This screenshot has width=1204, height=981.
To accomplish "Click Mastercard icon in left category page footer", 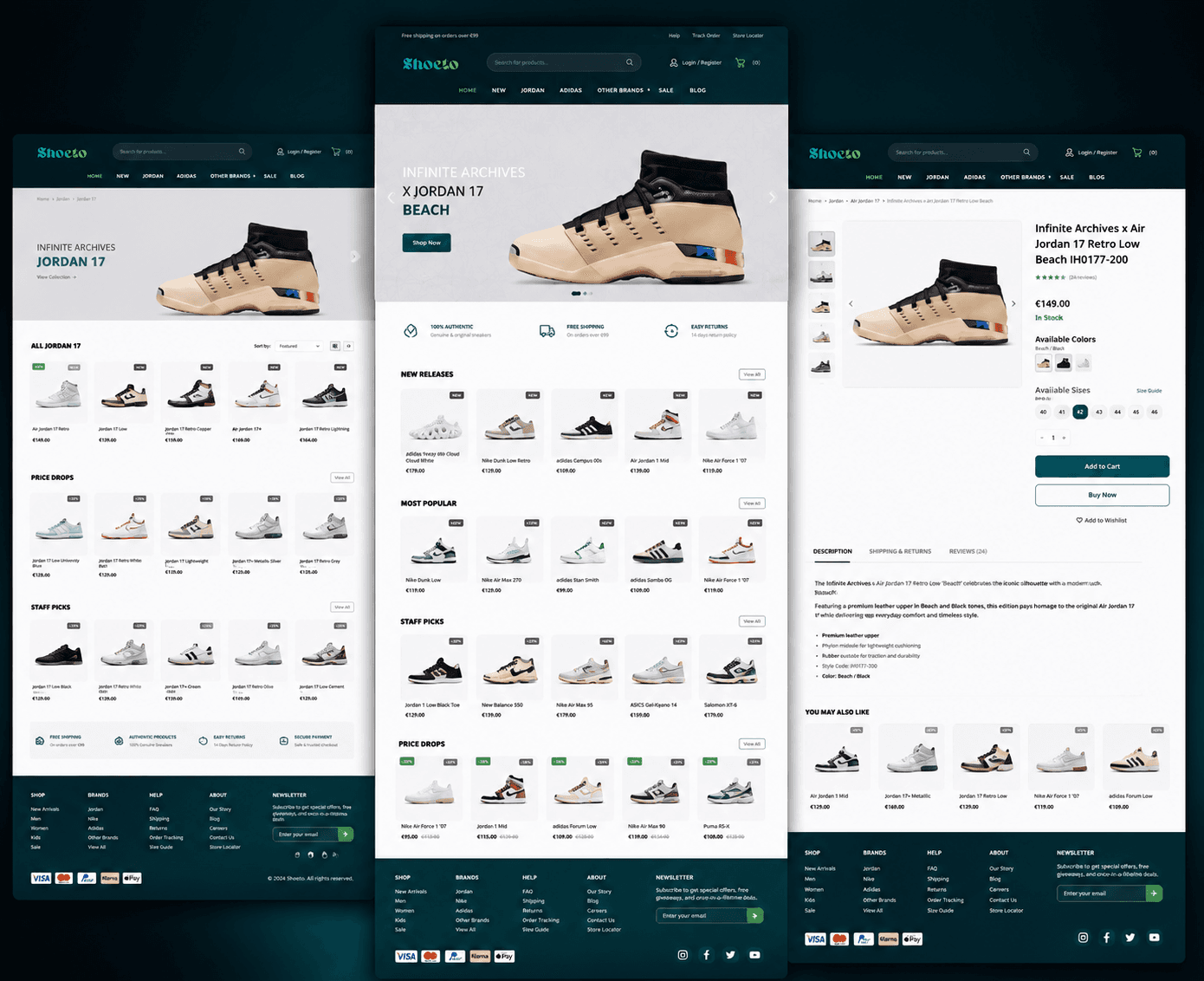I will (x=63, y=878).
